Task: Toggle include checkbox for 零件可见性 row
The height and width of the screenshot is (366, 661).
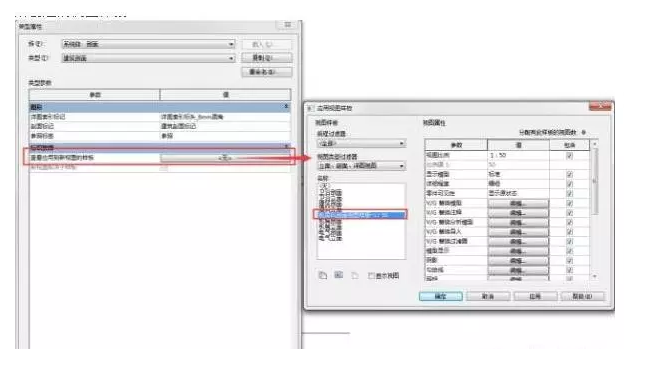Action: click(570, 194)
